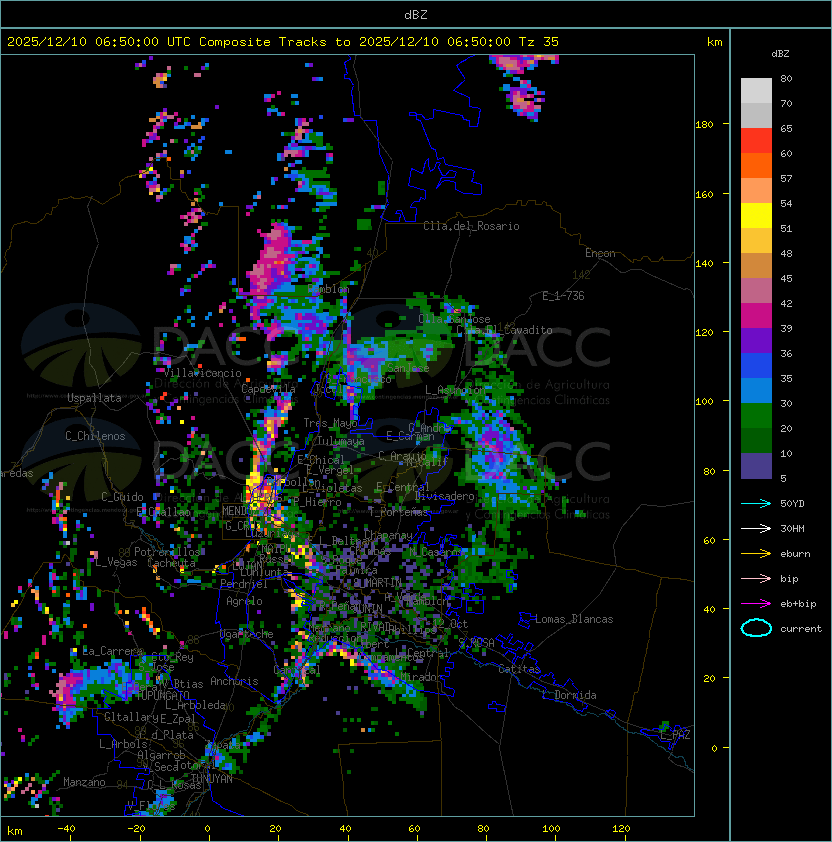Click the cyan 50YD track arrow
This screenshot has height=842, width=832.
pyautogui.click(x=756, y=503)
